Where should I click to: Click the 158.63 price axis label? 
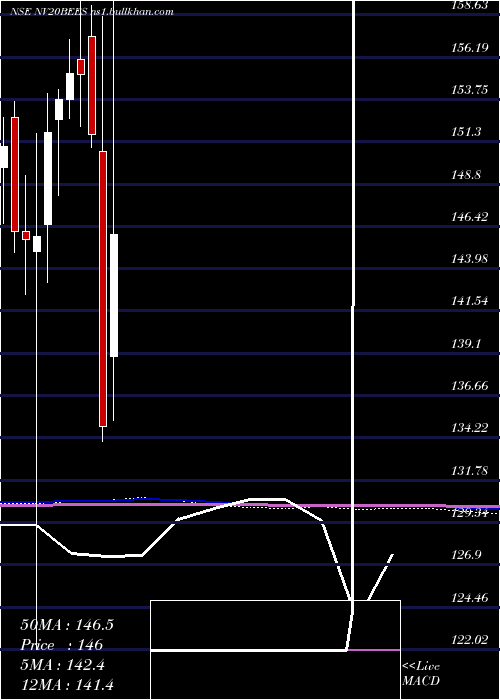coord(470,5)
